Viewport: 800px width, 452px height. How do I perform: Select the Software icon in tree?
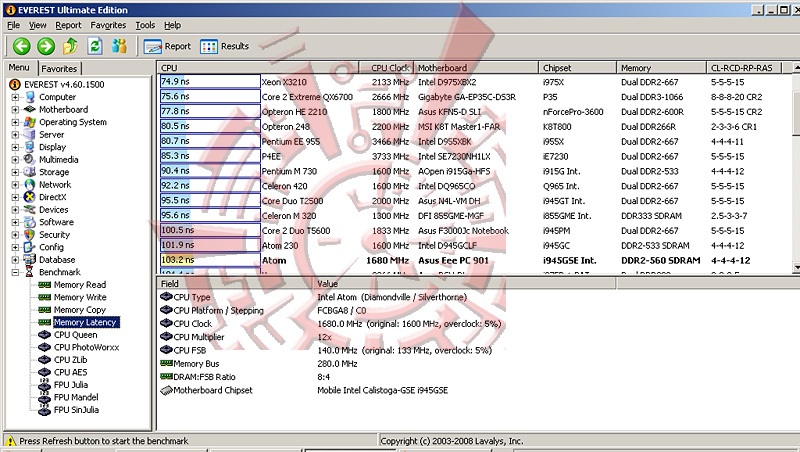[x=30, y=222]
